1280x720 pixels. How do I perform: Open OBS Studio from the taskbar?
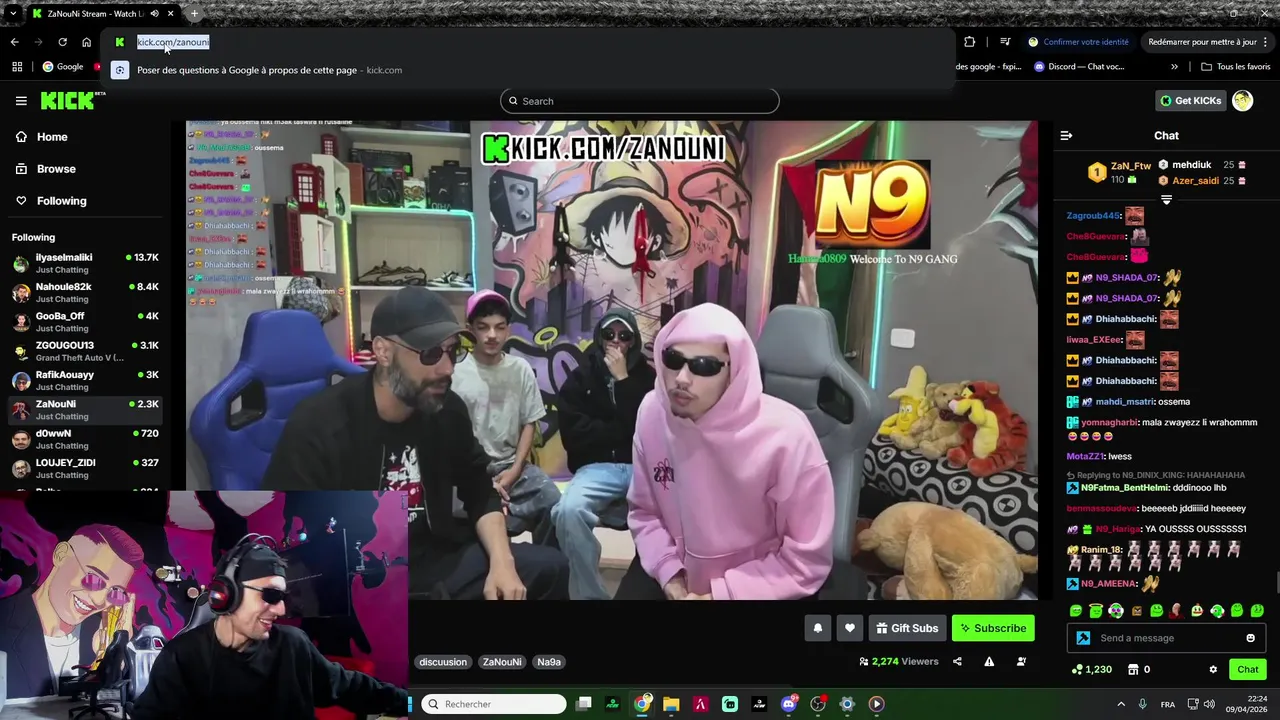[817, 704]
